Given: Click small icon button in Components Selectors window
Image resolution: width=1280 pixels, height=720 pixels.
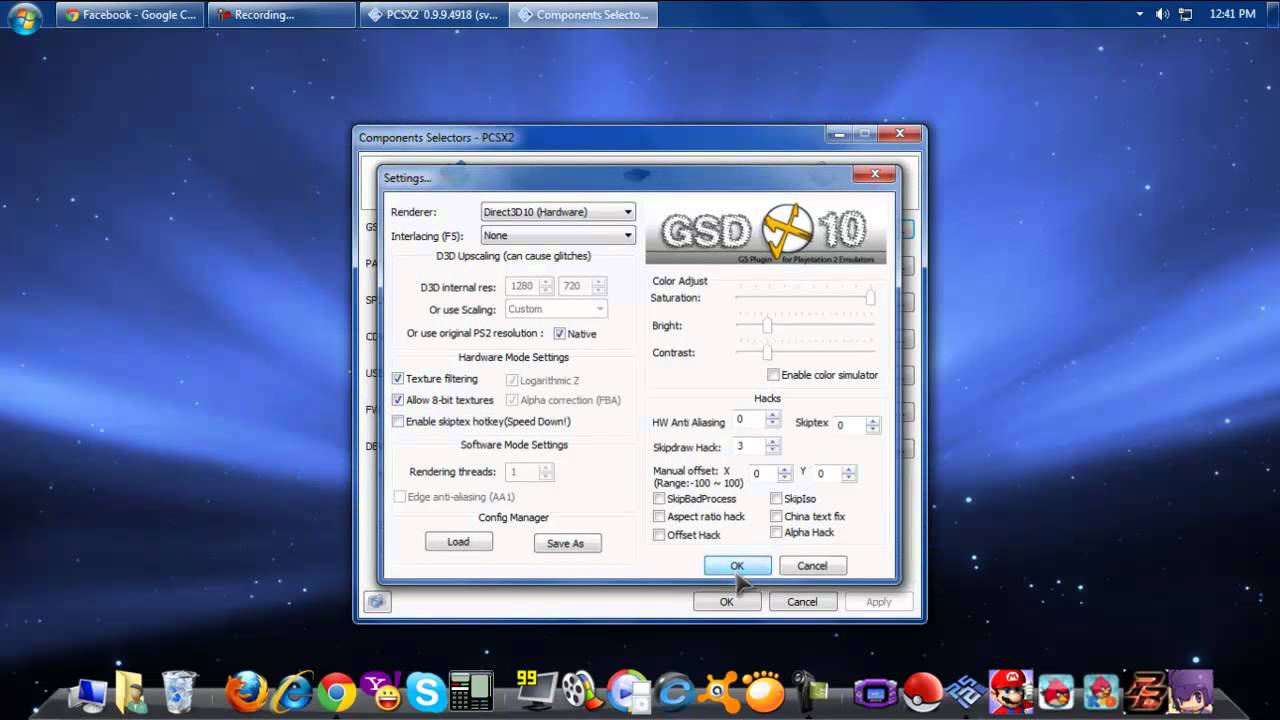Looking at the screenshot, I should (376, 601).
